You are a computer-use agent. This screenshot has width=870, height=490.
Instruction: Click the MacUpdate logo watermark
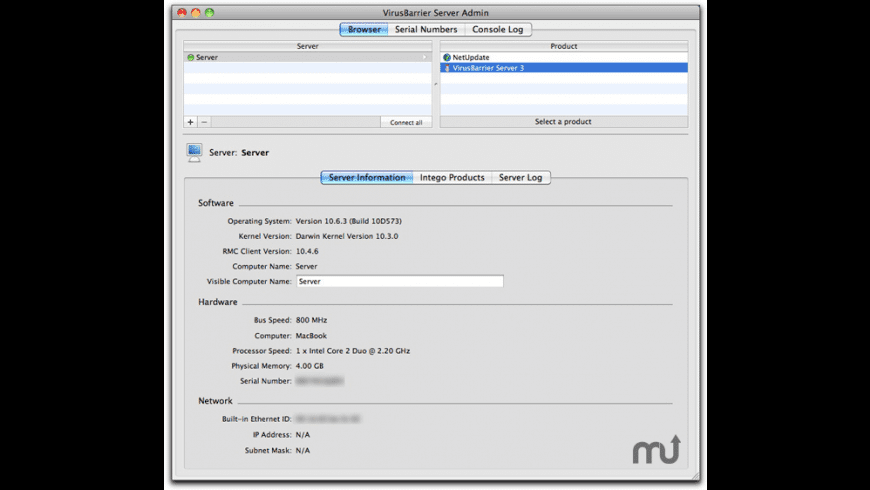pyautogui.click(x=656, y=450)
